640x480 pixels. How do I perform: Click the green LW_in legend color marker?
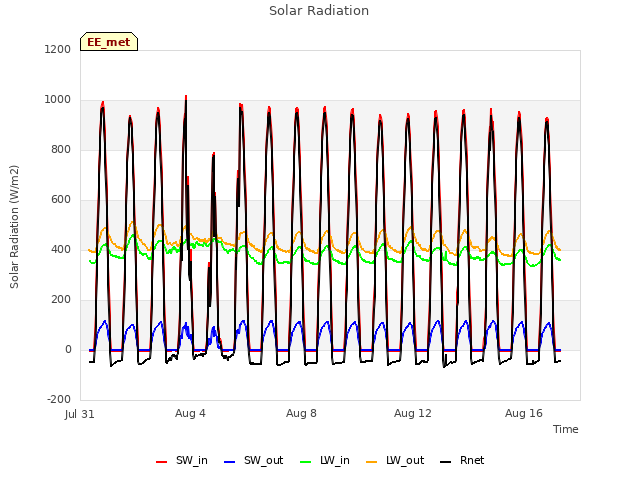coord(306,462)
